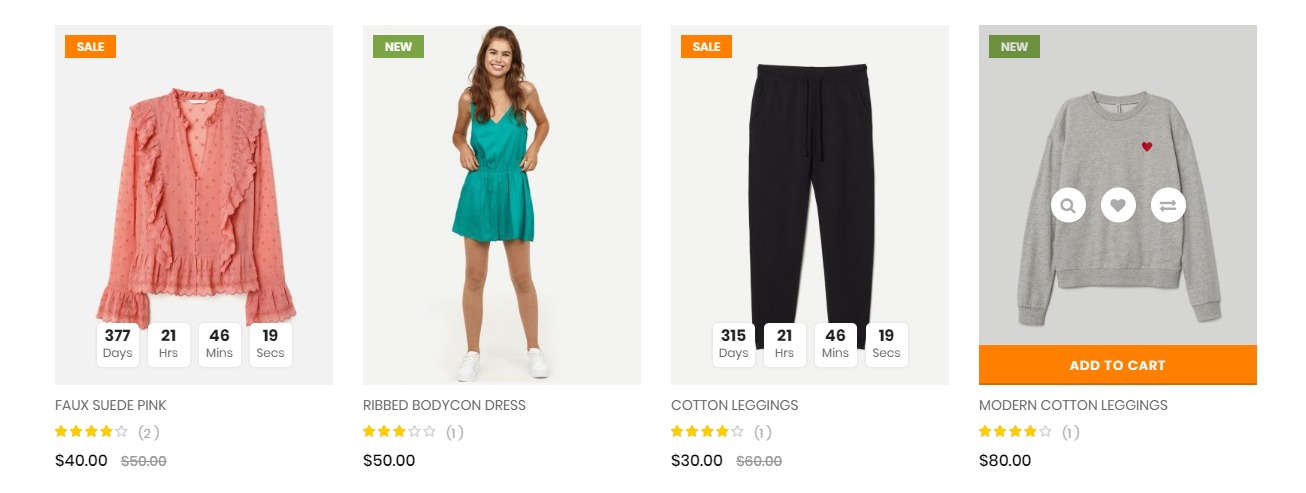1306x493 pixels.
Task: Open Modern Cotton Leggings product title
Action: coord(1072,405)
